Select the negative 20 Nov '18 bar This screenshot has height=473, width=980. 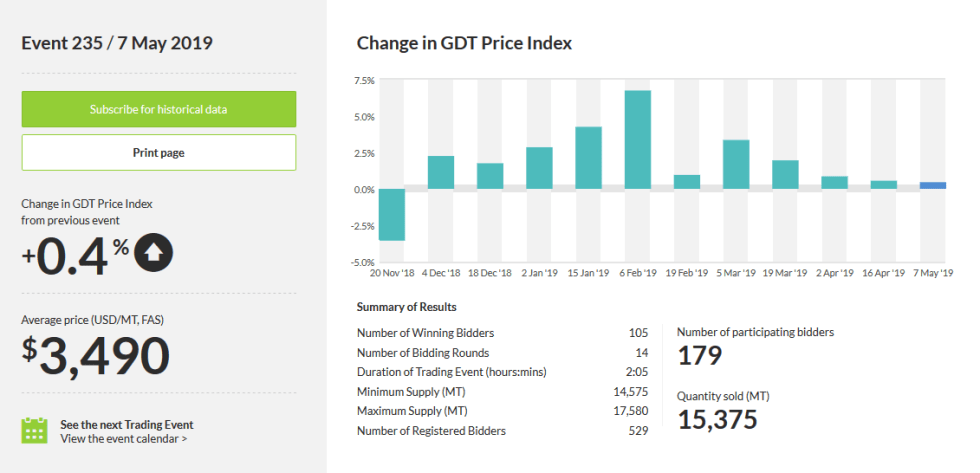point(391,214)
